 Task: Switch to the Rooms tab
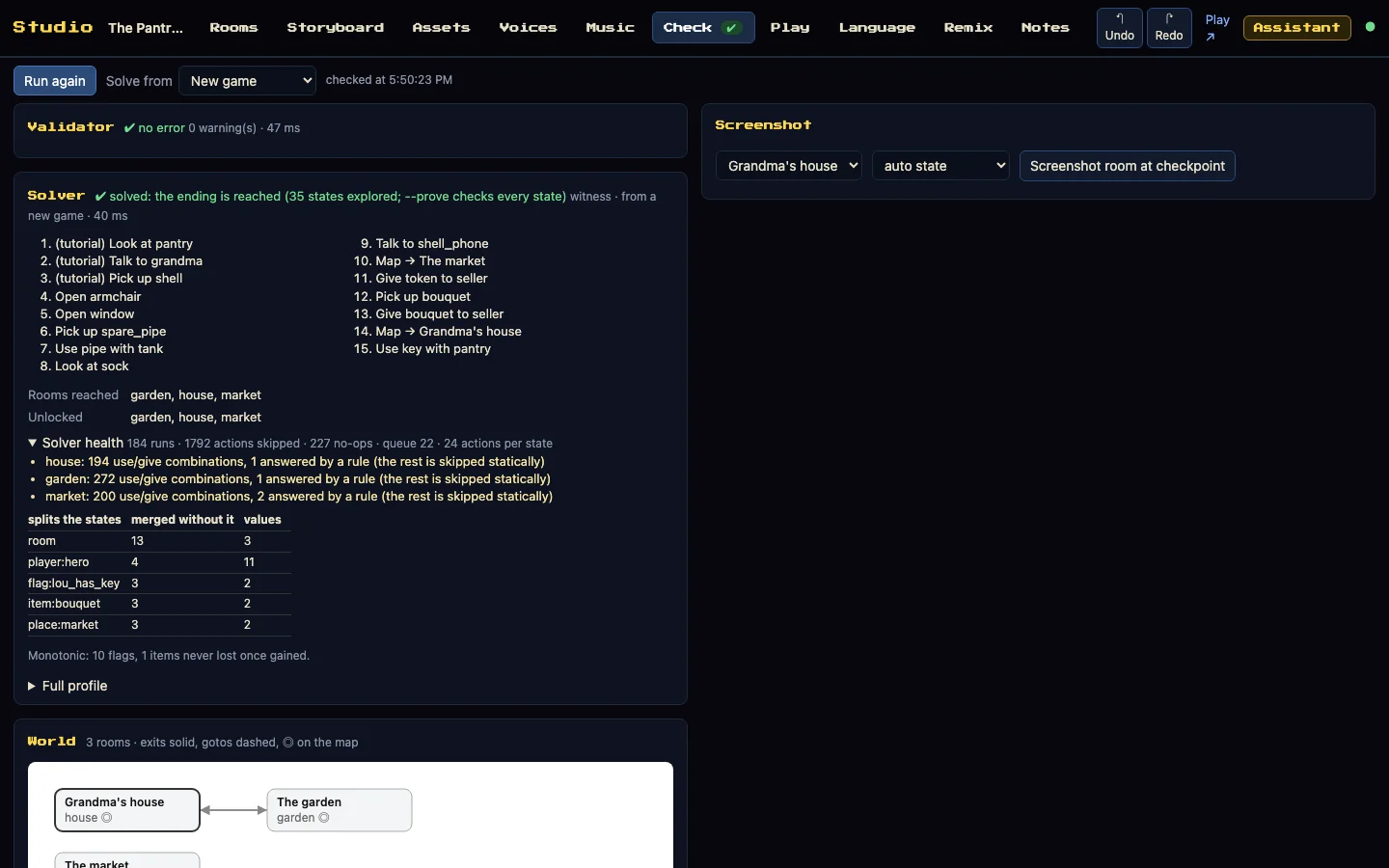[233, 28]
